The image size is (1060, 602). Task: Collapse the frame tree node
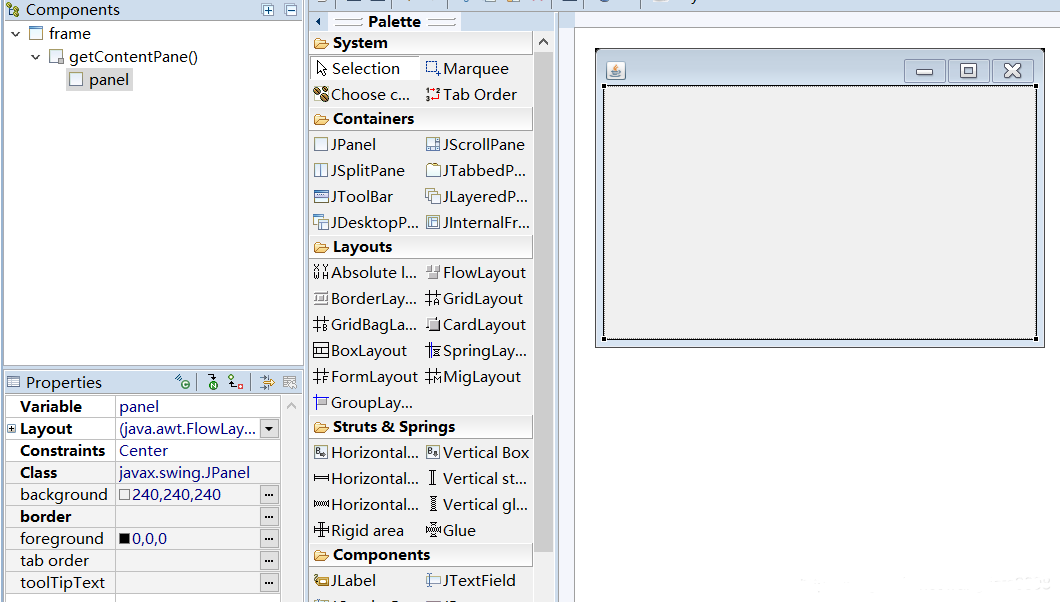pyautogui.click(x=16, y=34)
